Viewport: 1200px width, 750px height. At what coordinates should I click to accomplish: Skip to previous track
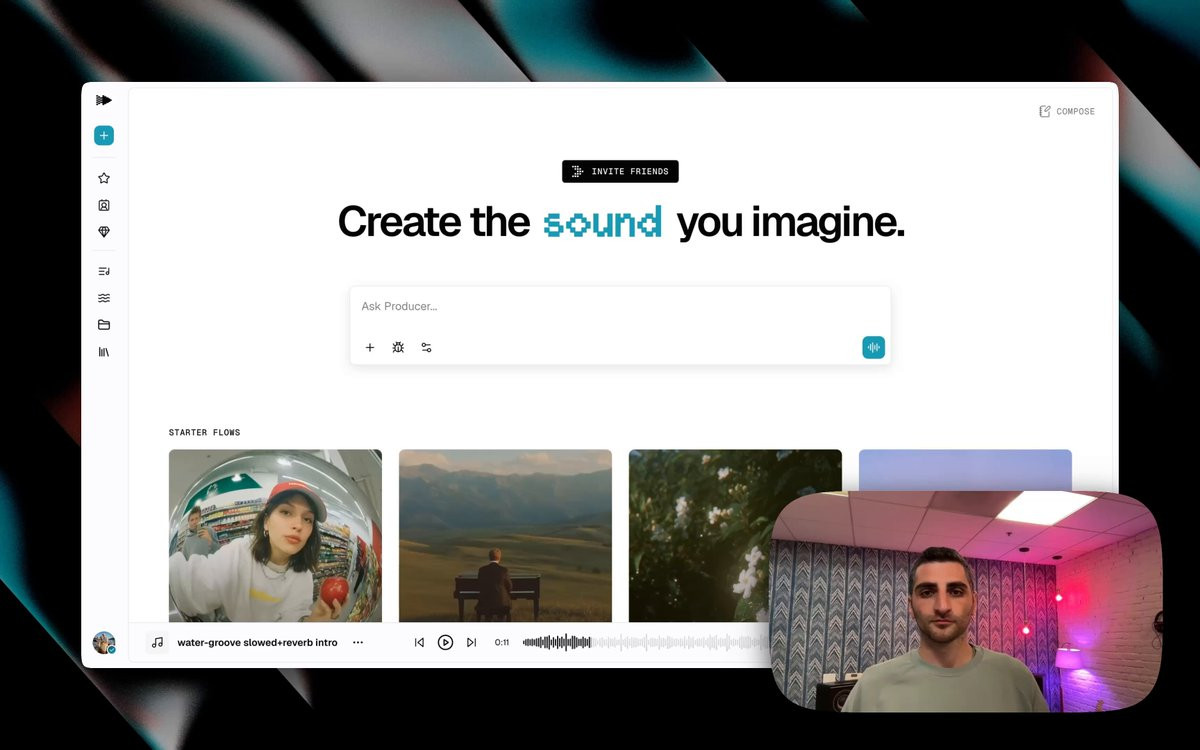coord(419,643)
